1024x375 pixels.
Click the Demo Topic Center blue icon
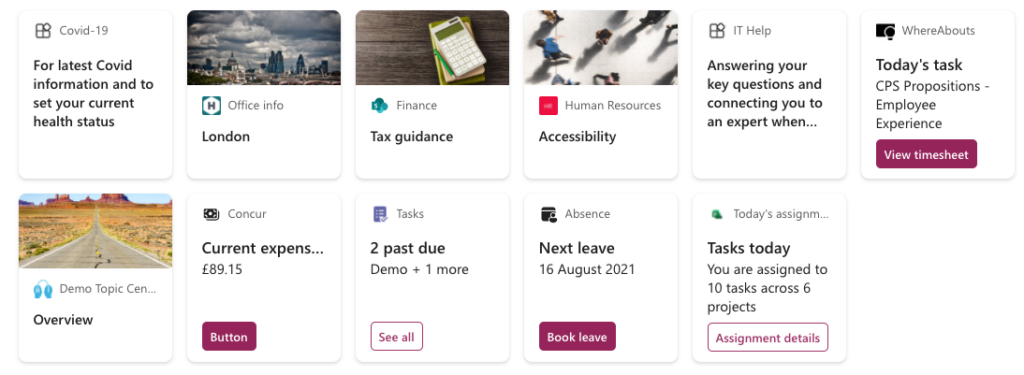point(43,289)
